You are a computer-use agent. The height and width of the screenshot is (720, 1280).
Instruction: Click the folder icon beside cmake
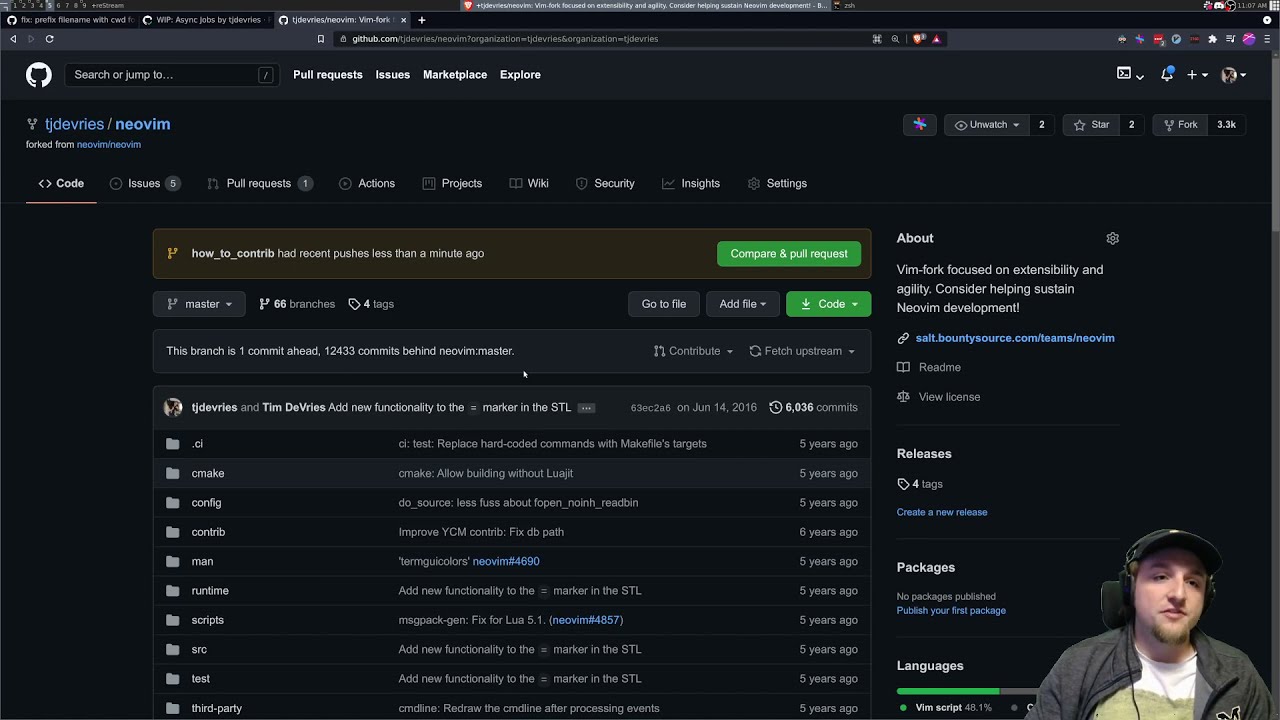(173, 473)
